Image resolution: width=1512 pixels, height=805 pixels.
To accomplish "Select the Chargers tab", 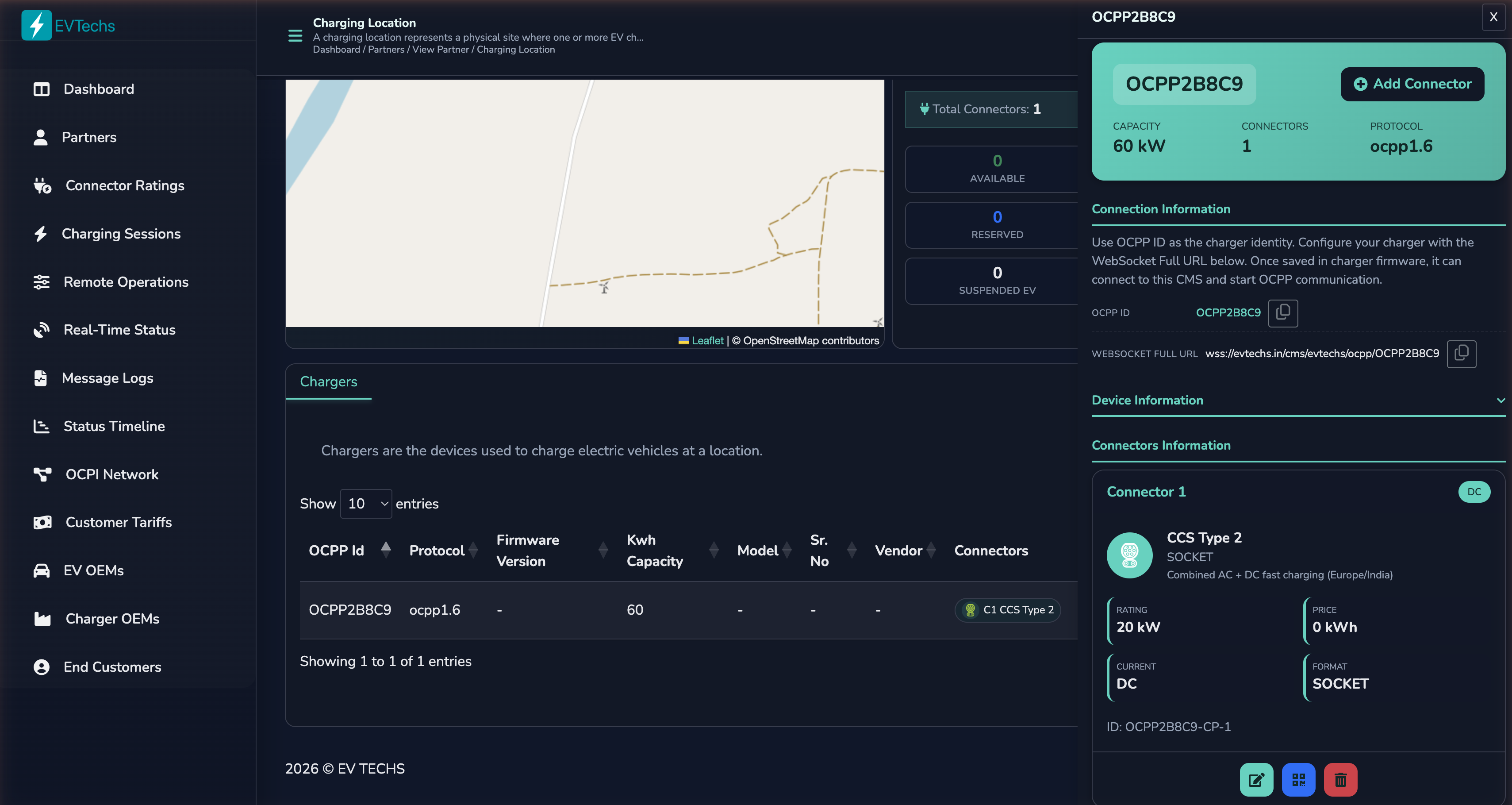I will click(328, 381).
